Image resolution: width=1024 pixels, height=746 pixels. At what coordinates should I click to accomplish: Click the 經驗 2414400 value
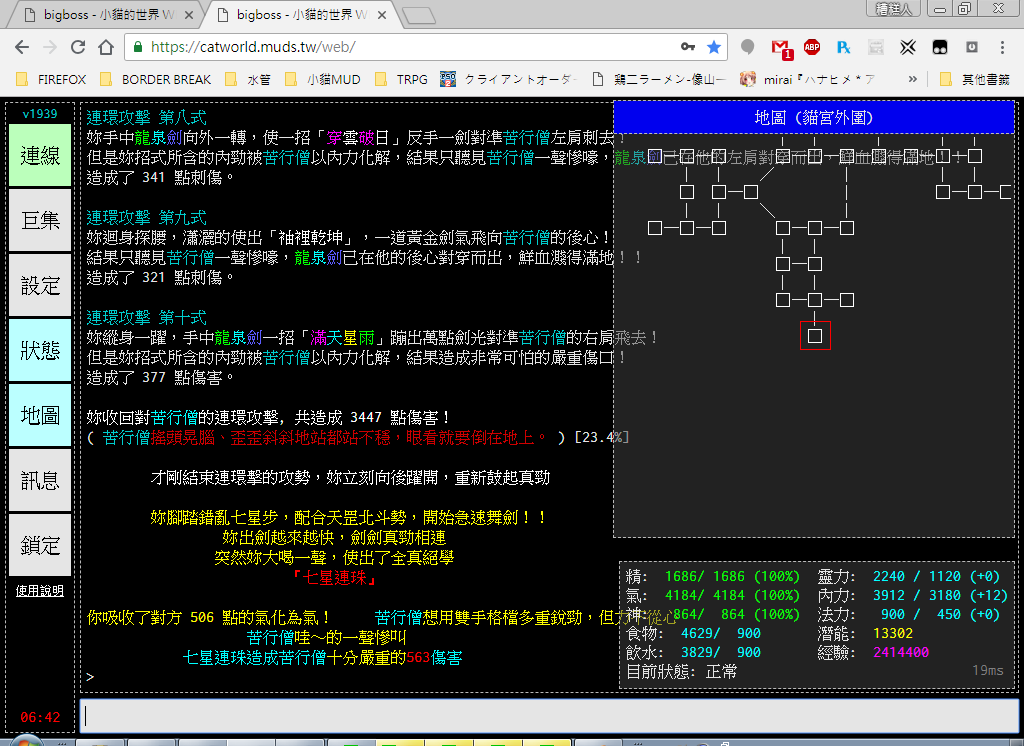(x=901, y=652)
